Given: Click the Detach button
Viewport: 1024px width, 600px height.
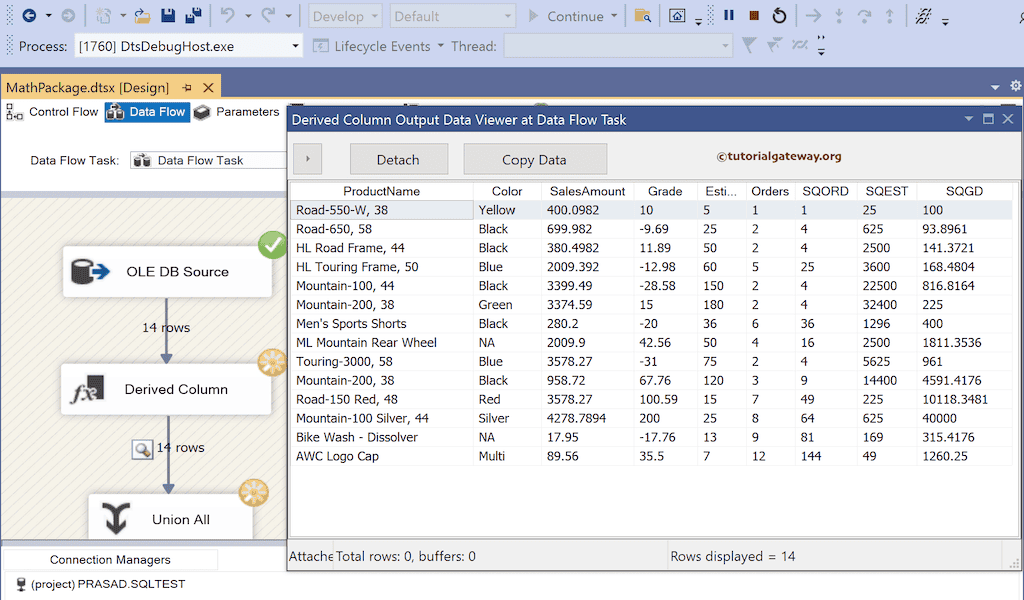Looking at the screenshot, I should point(399,158).
